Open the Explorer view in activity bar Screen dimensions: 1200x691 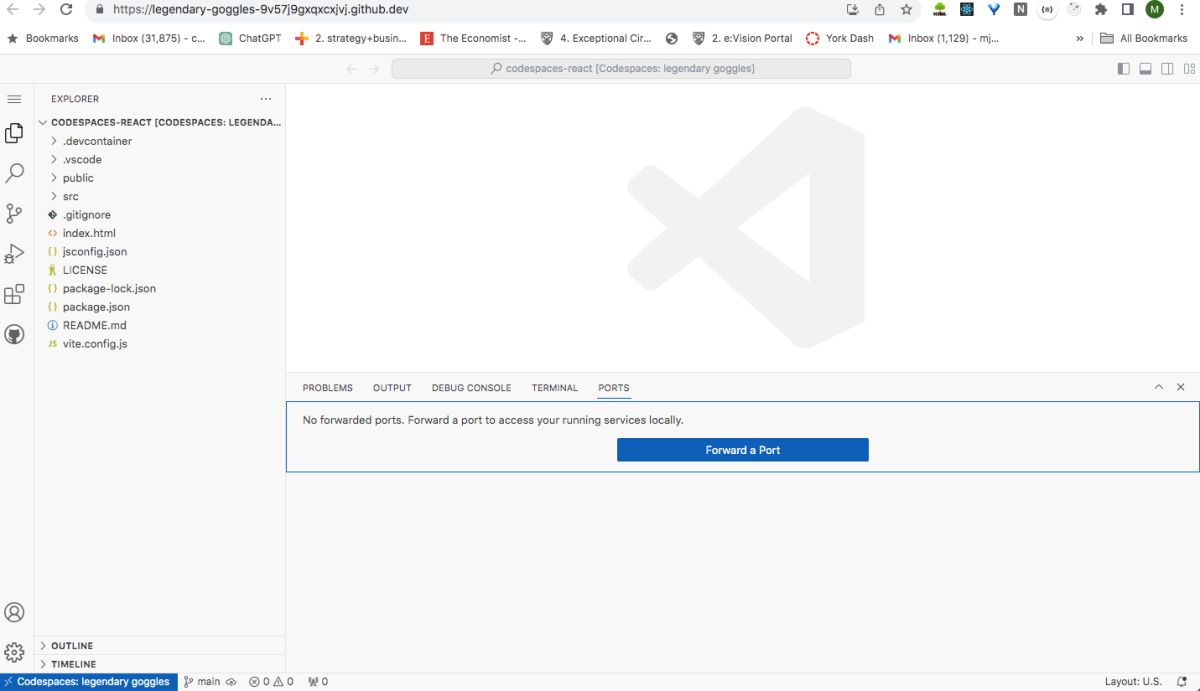point(14,133)
